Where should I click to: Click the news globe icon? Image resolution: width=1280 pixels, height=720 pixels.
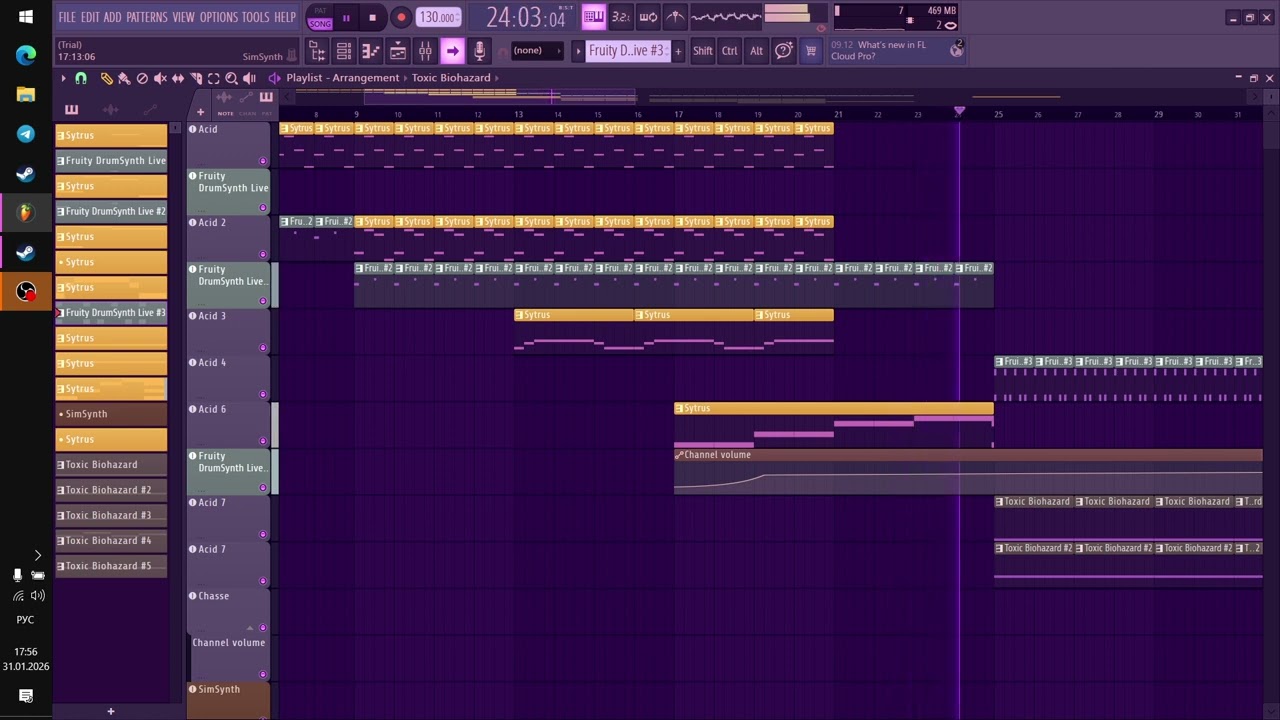(x=957, y=50)
